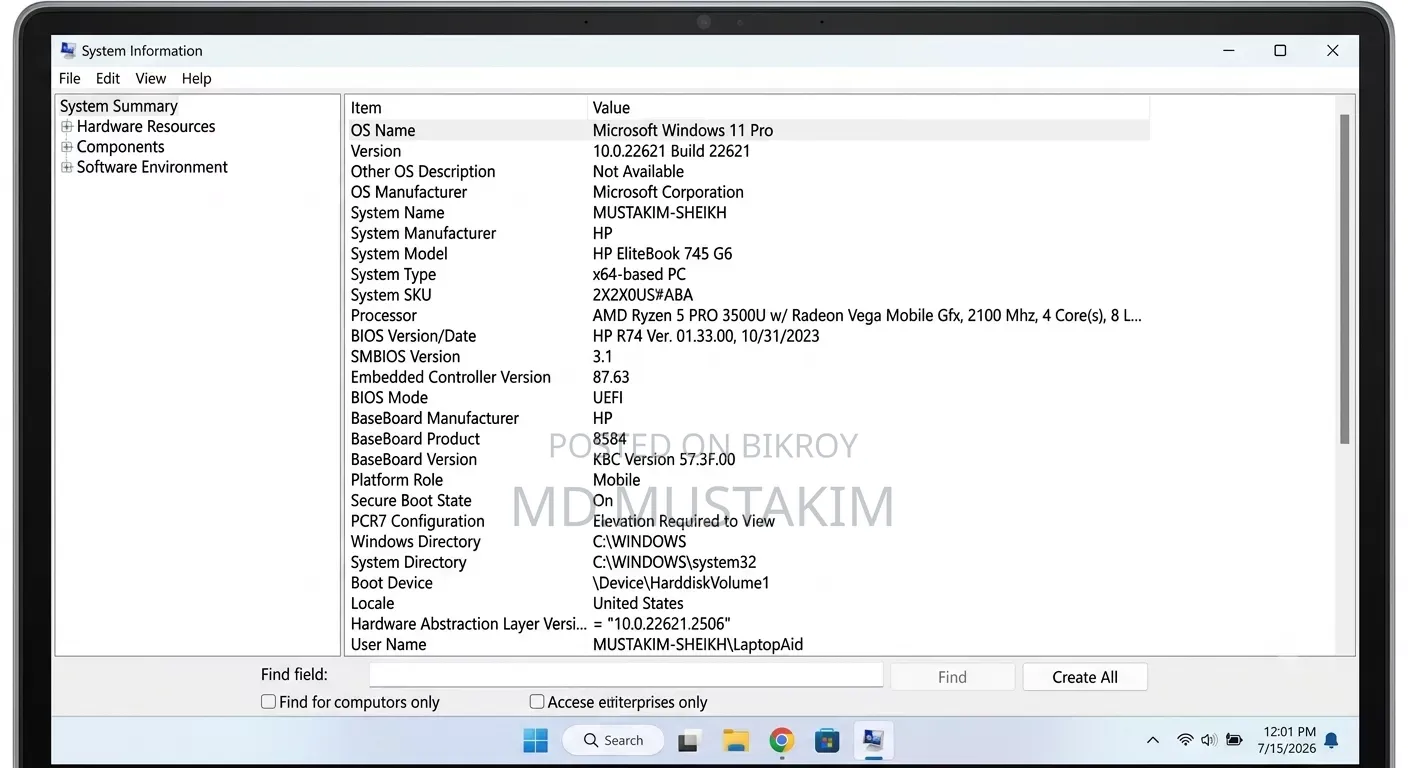Click the Create All button

coord(1085,677)
